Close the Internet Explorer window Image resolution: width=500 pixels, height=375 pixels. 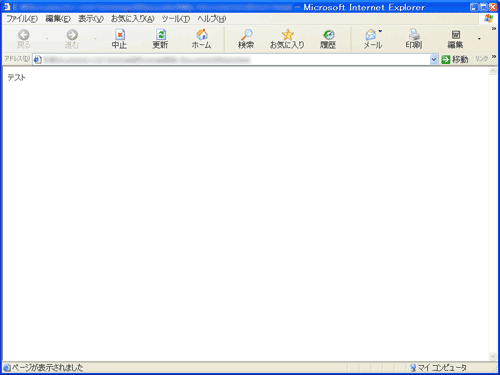point(493,7)
